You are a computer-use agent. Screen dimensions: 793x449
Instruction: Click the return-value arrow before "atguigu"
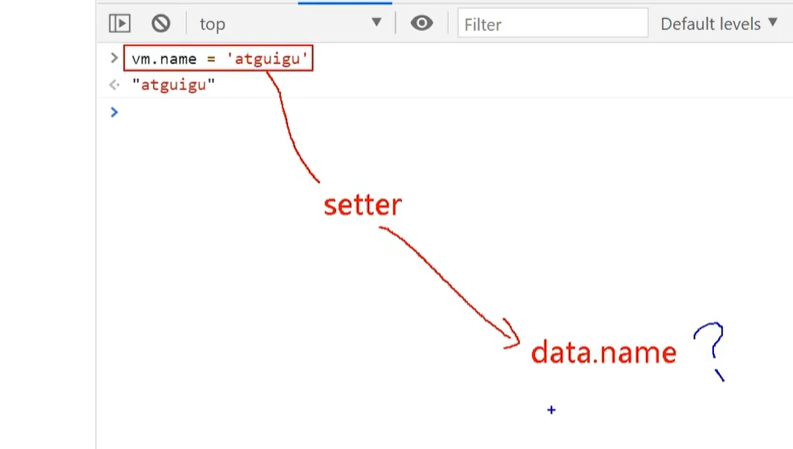[114, 85]
